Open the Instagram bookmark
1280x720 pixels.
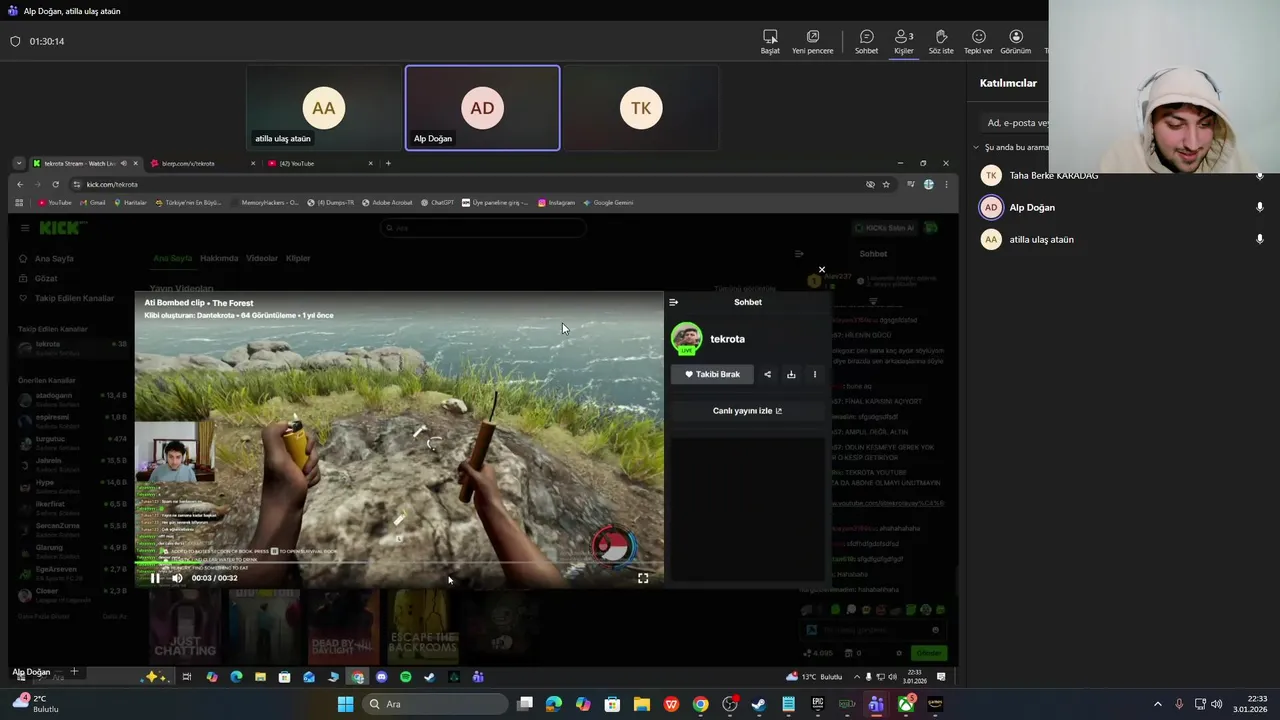coord(556,202)
